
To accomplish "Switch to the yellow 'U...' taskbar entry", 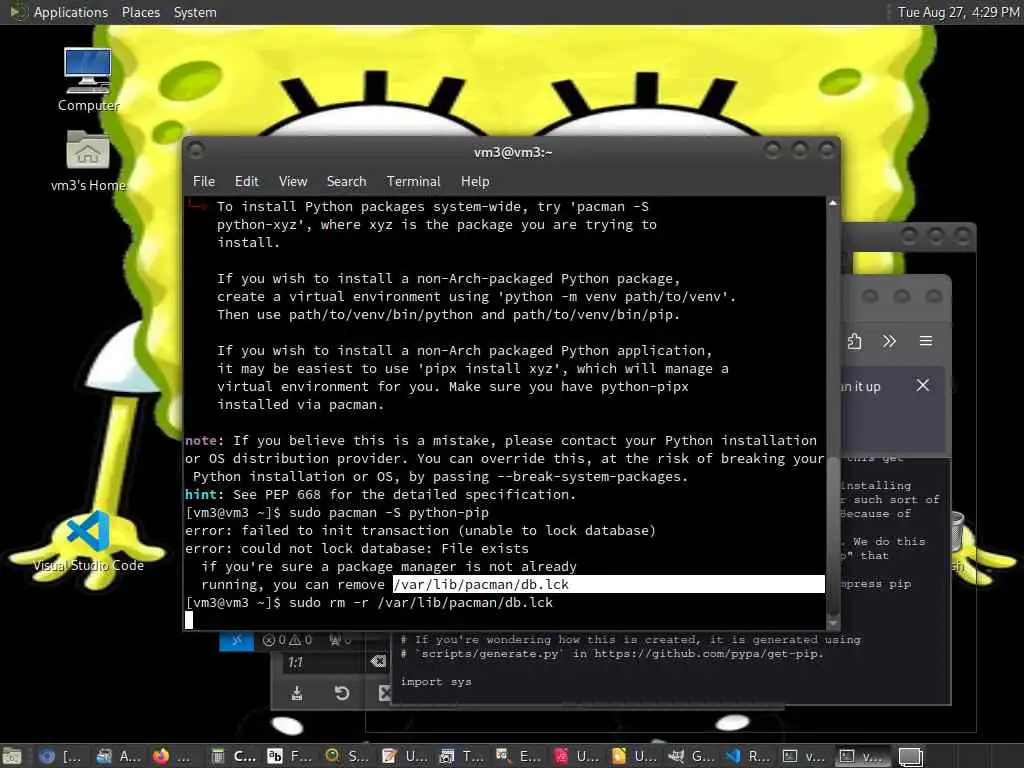I will coord(633,756).
